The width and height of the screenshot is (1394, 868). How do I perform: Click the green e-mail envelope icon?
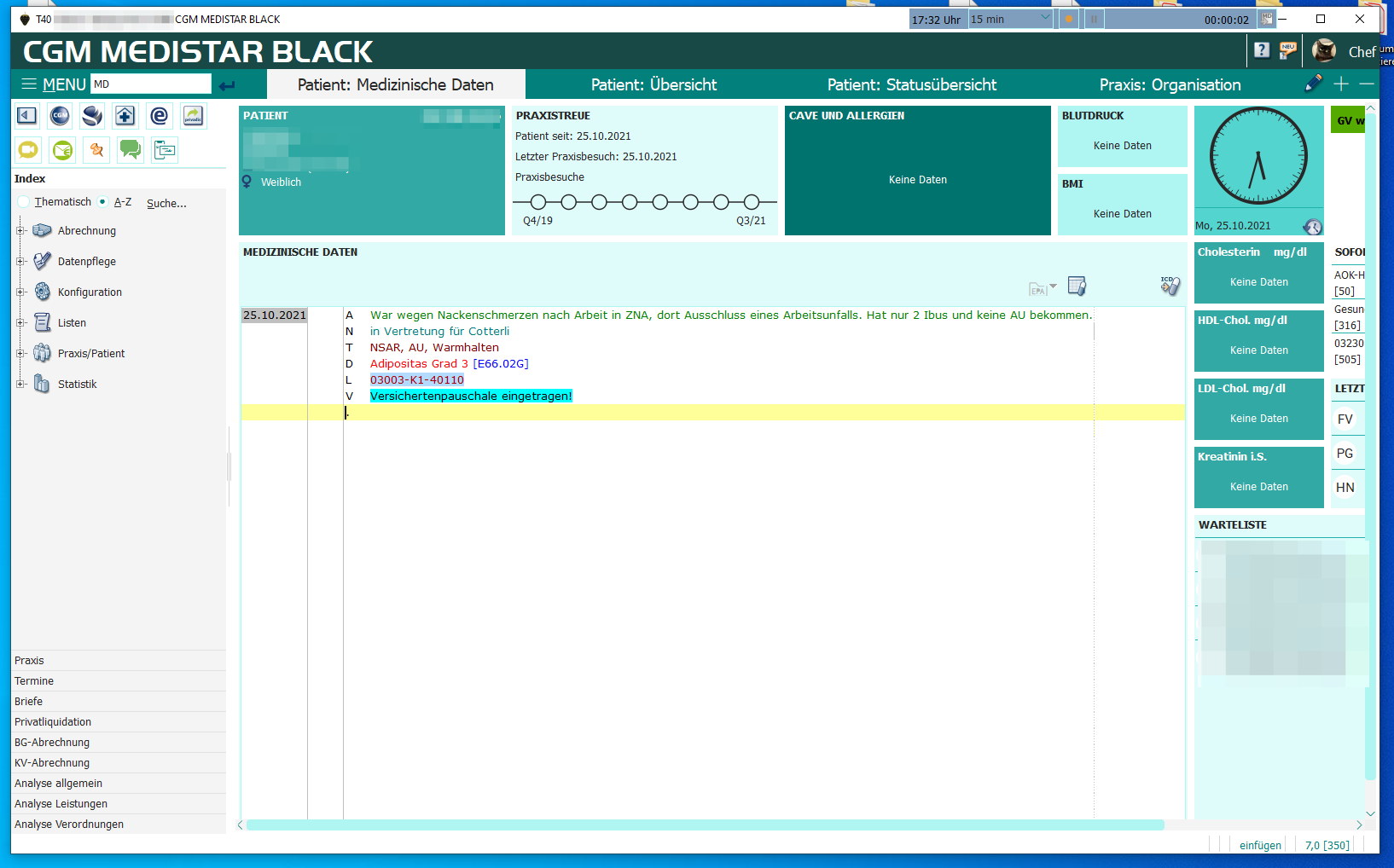tap(62, 150)
